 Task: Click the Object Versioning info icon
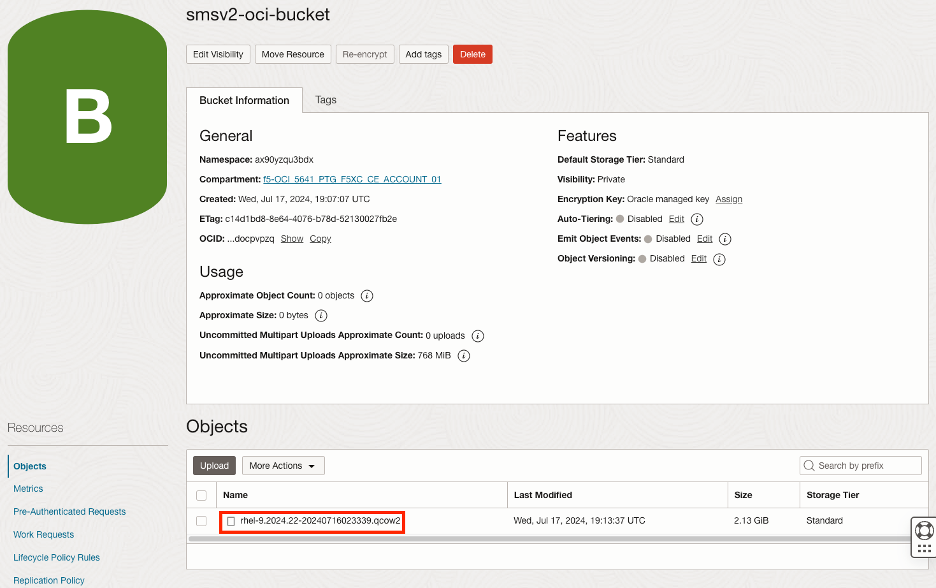(720, 258)
